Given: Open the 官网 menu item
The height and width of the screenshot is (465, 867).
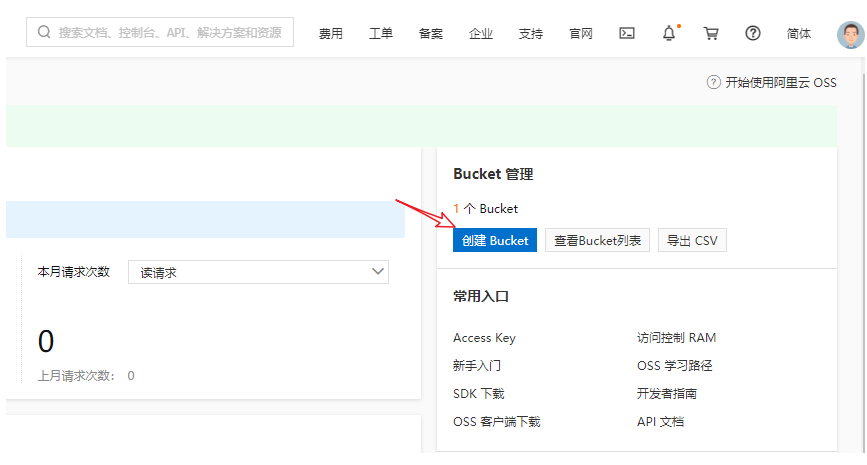Looking at the screenshot, I should pos(581,34).
